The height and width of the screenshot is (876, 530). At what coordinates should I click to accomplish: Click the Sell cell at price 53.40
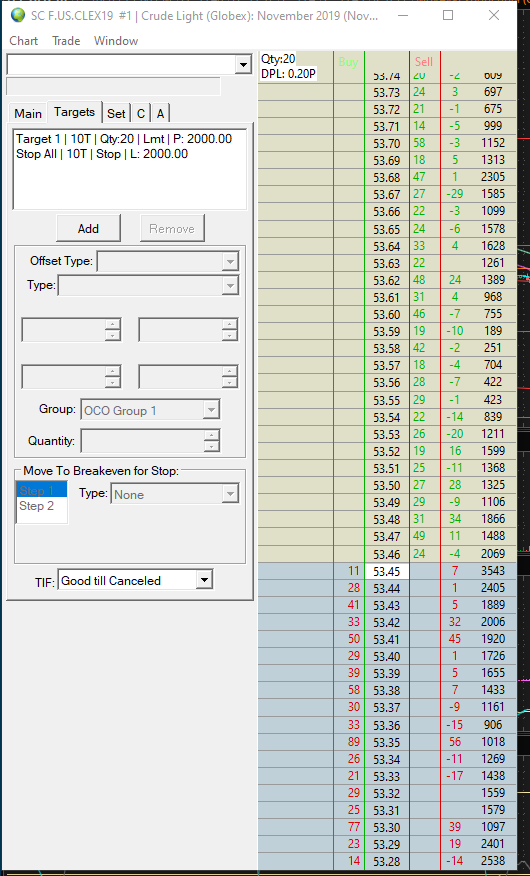[424, 656]
